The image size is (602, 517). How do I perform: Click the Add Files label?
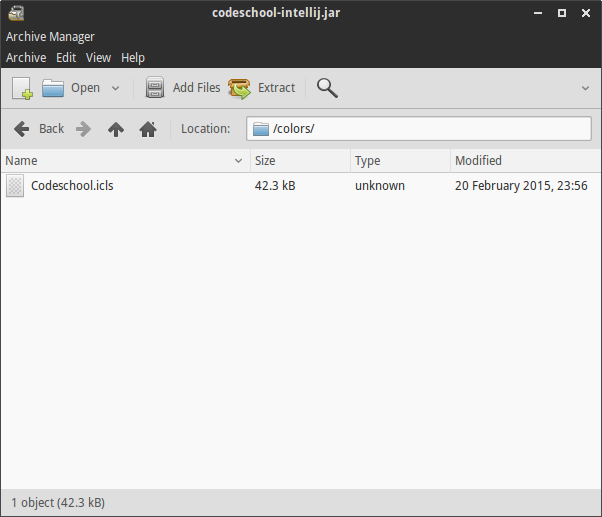click(x=197, y=88)
